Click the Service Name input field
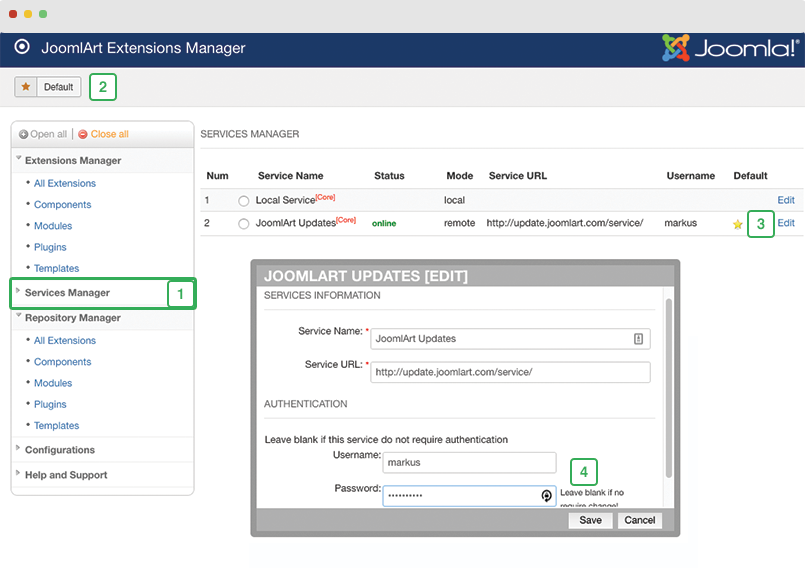The height and width of the screenshot is (568, 805). [x=510, y=339]
